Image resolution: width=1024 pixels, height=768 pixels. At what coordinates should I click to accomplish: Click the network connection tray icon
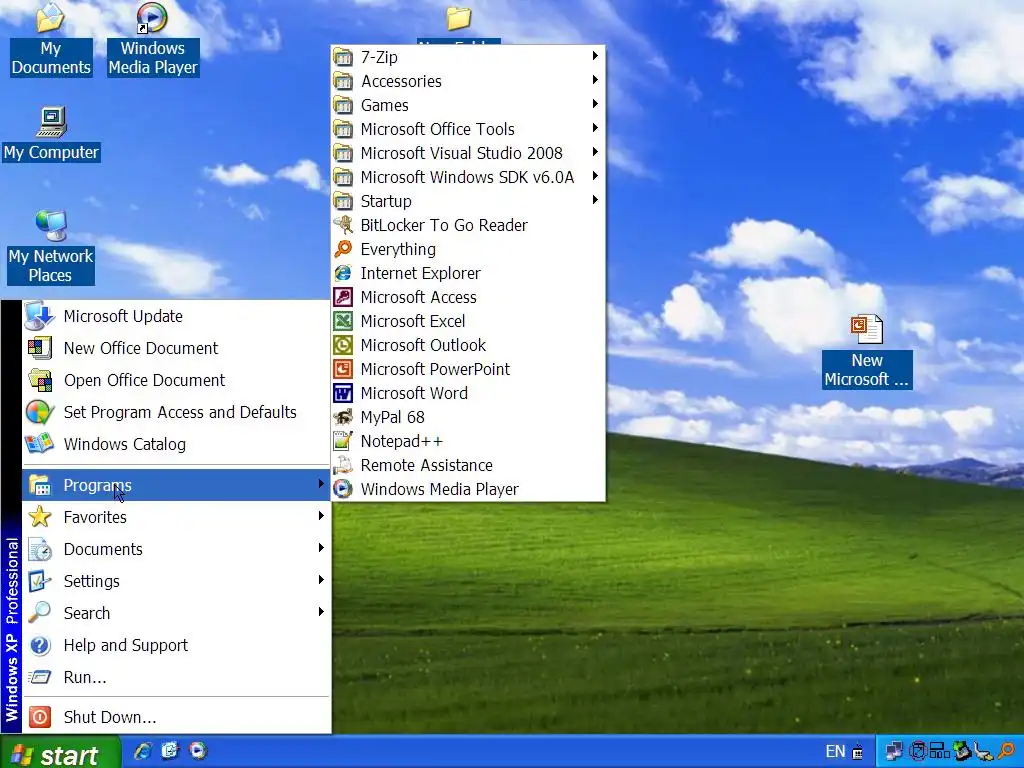click(x=895, y=751)
